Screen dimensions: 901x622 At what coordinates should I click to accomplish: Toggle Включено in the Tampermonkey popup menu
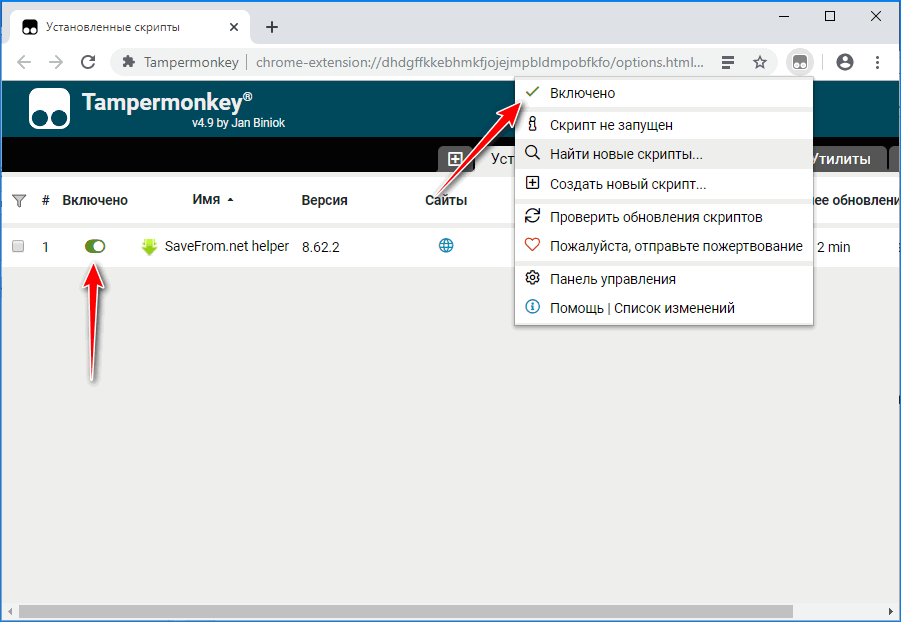click(x=664, y=93)
